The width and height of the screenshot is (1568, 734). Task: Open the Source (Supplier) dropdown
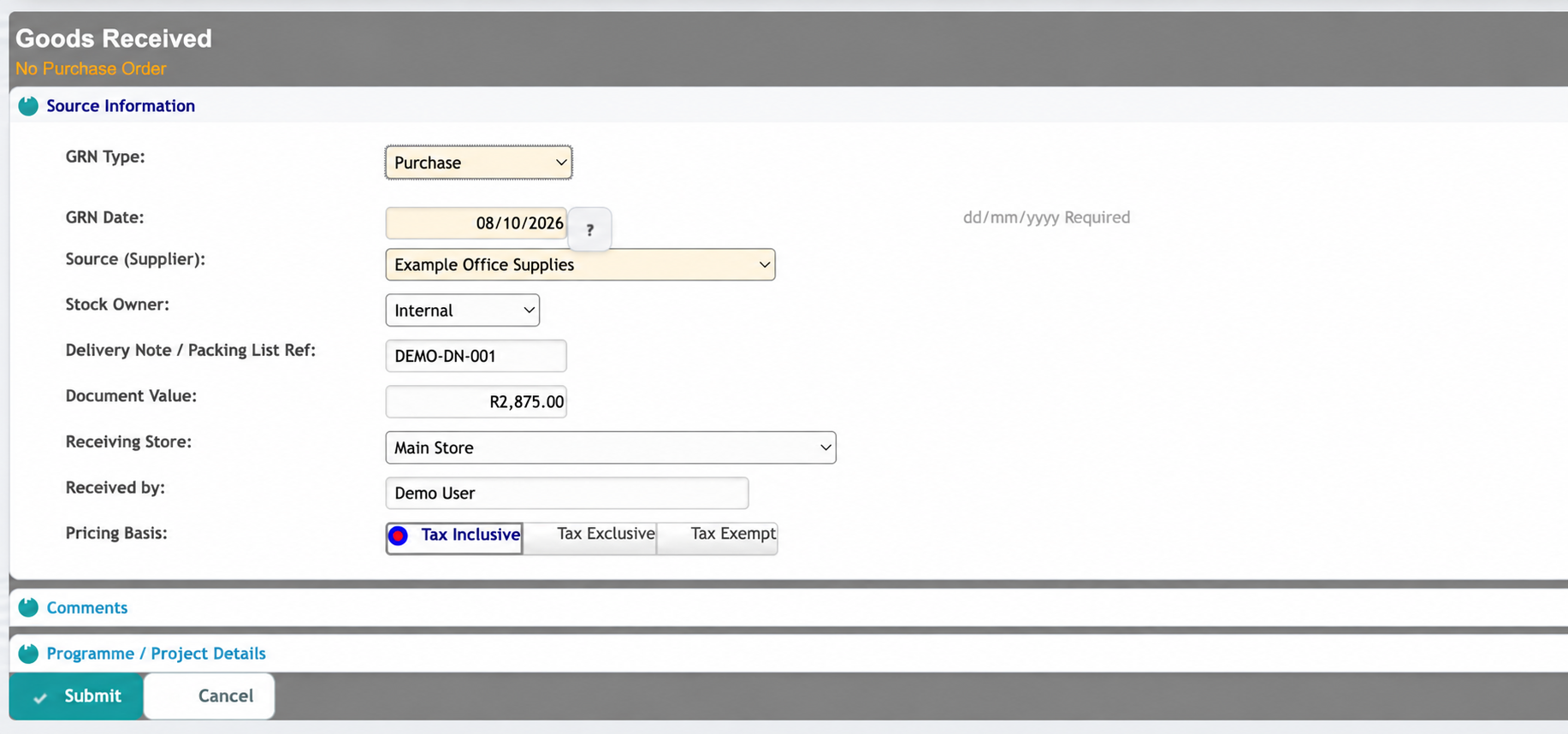pyautogui.click(x=580, y=264)
